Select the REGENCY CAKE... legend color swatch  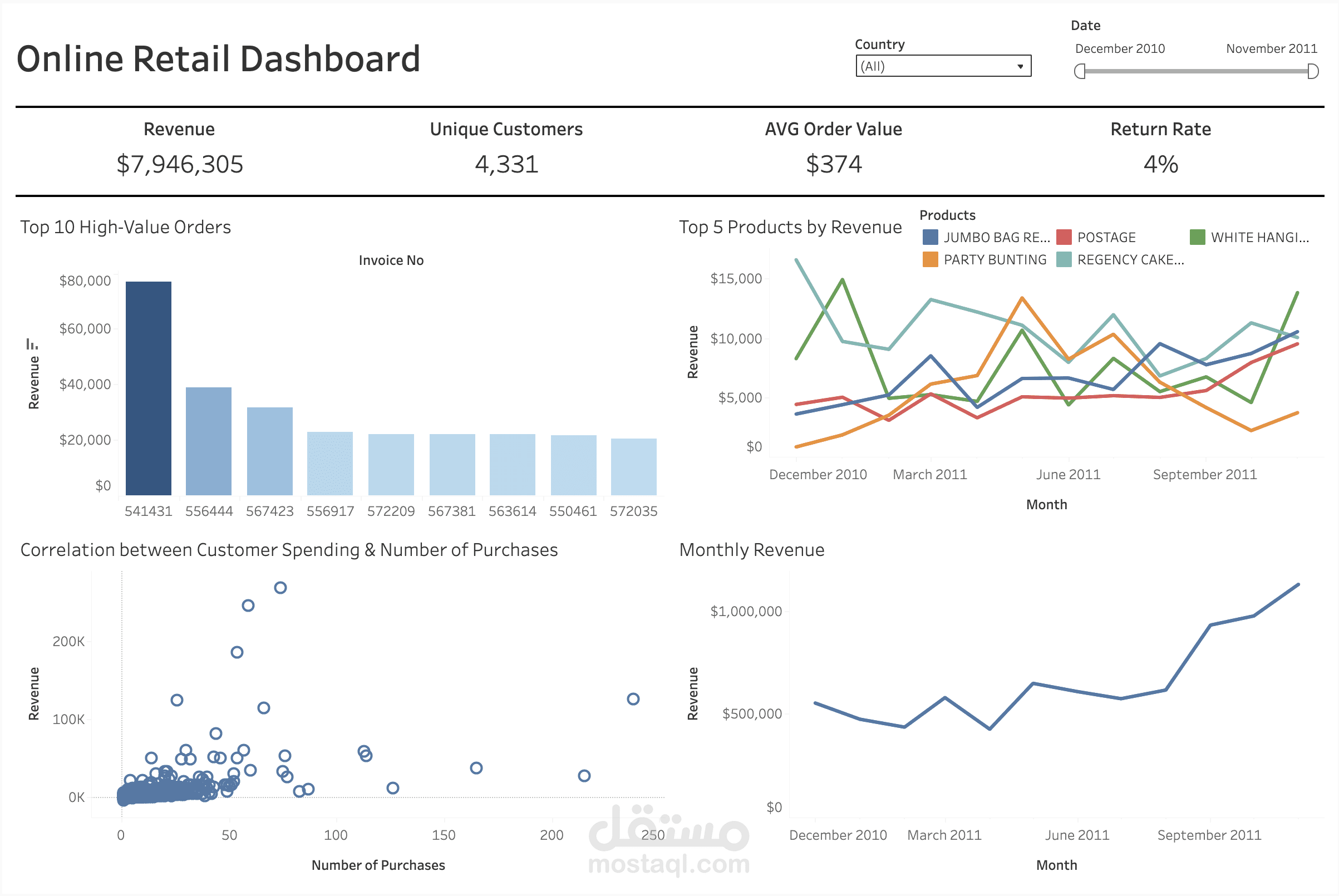pyautogui.click(x=1064, y=259)
